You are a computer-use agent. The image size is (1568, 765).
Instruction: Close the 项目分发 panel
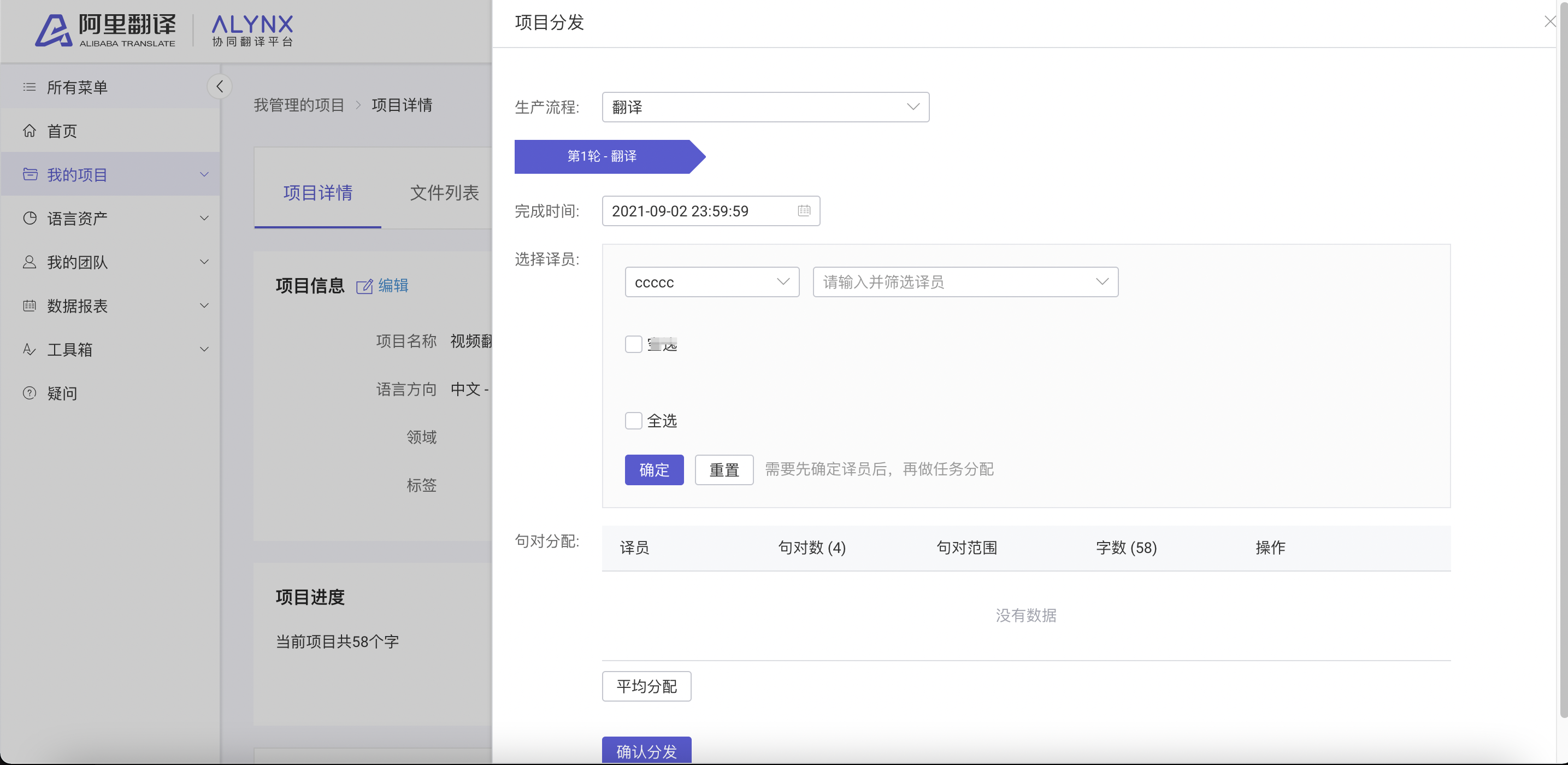point(1551,22)
